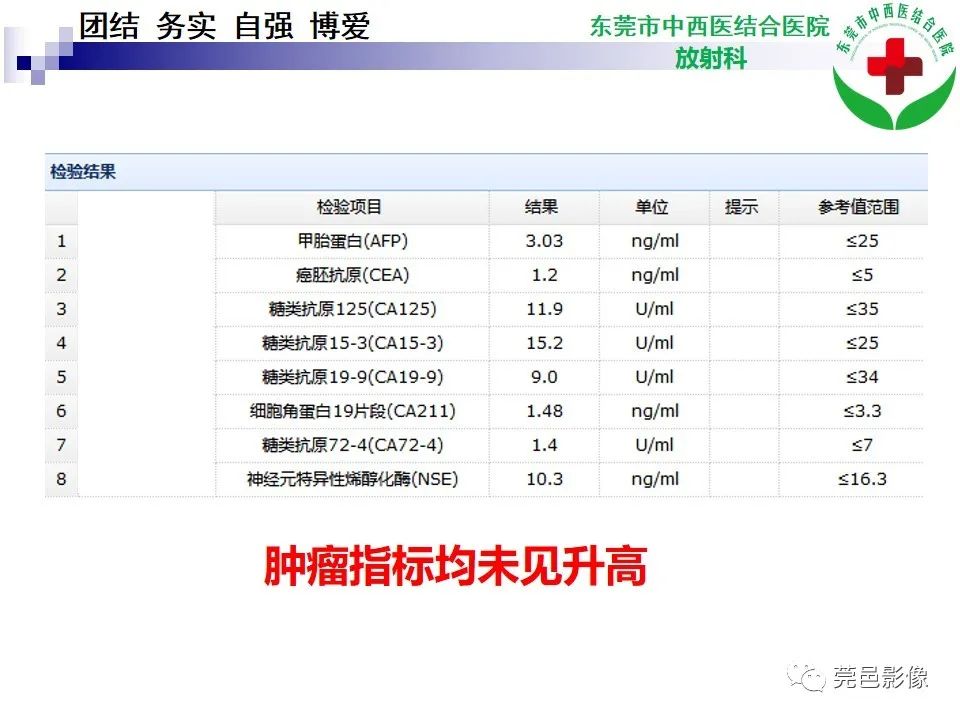This screenshot has width=960, height=720.
Task: Click the 团结 务实 自强 博爱 slogan
Action: pos(224,26)
